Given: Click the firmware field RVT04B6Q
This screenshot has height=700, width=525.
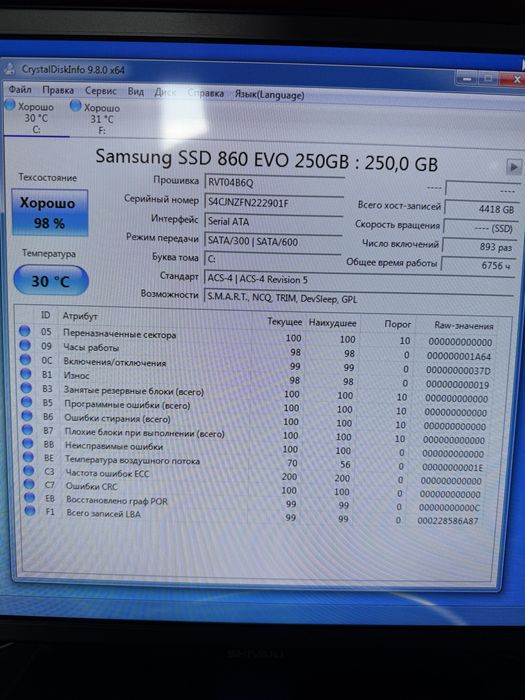Looking at the screenshot, I should coord(274,183).
